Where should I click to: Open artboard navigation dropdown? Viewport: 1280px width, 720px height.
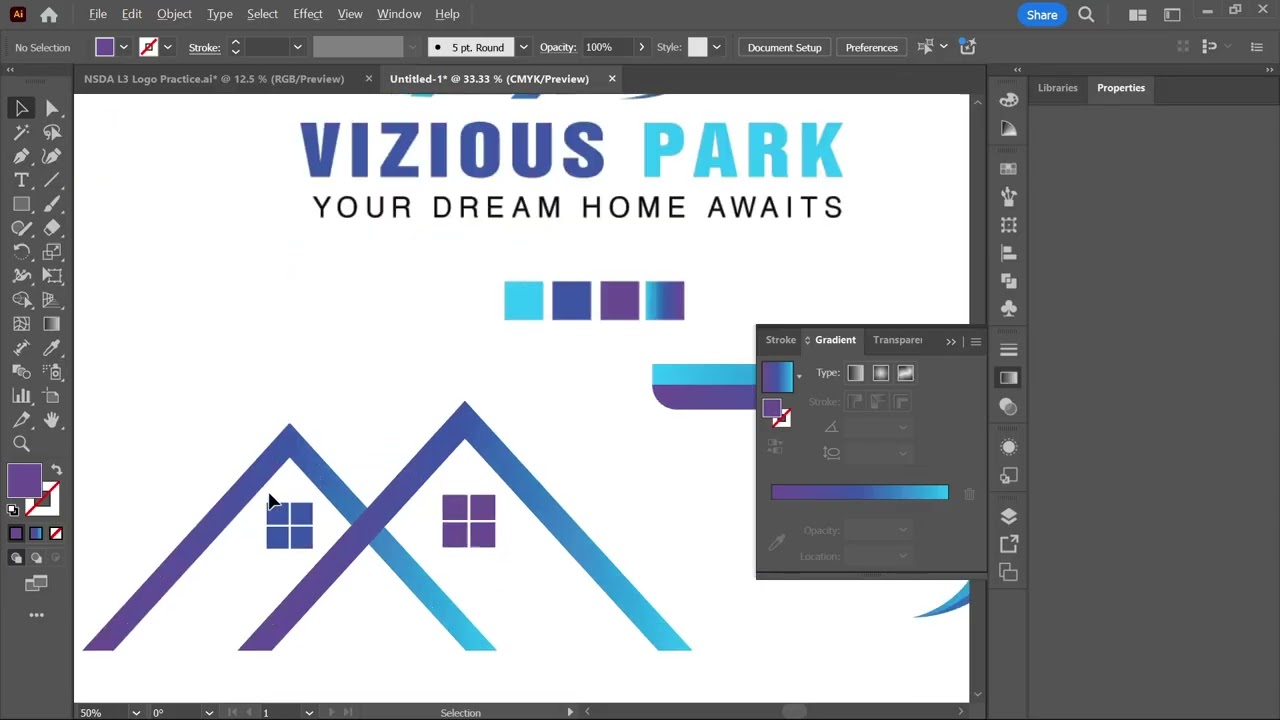(308, 713)
